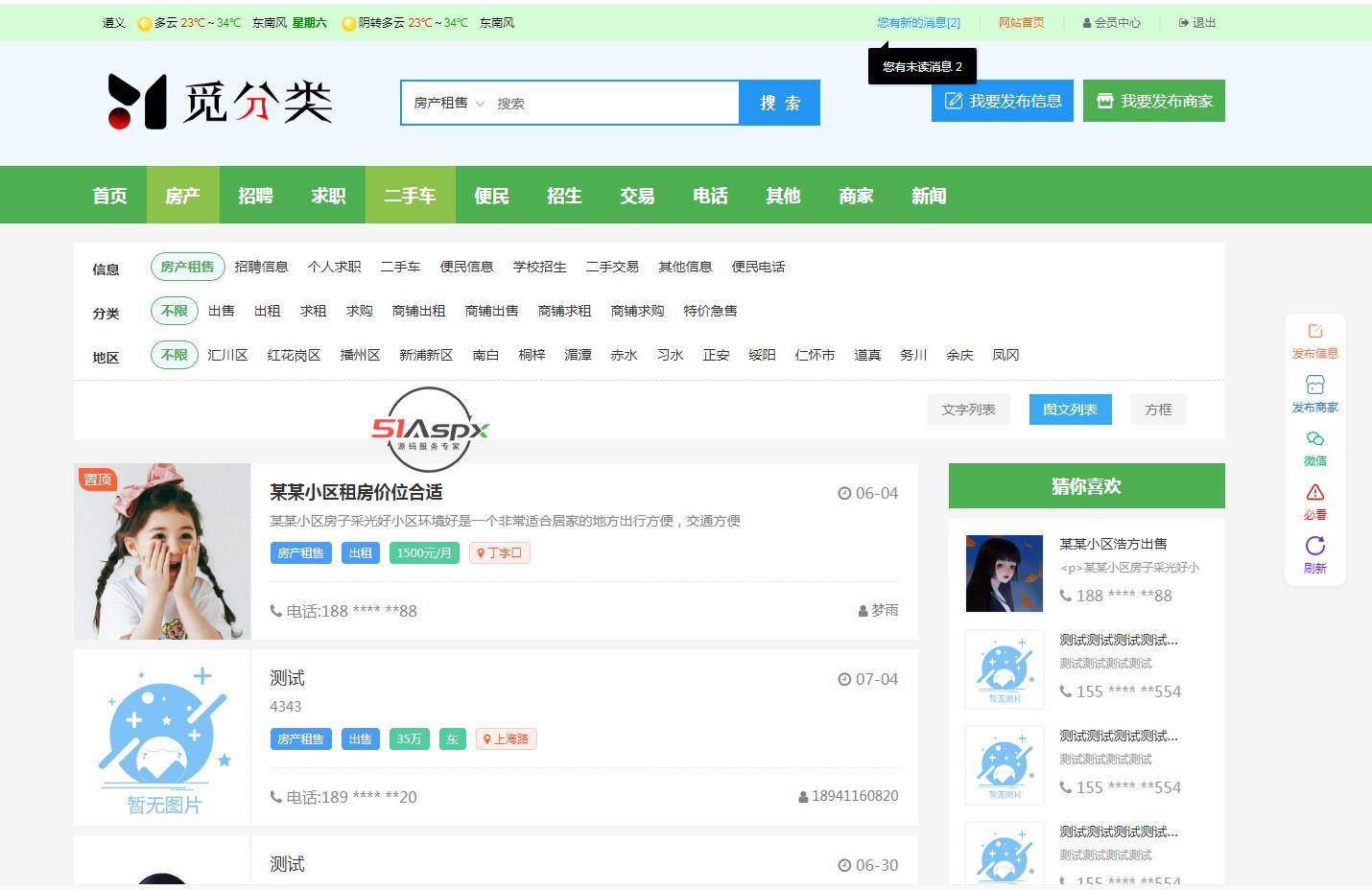1372x890 pixels.
Task: Switch to 图文列表 view
Action: pyautogui.click(x=1071, y=410)
